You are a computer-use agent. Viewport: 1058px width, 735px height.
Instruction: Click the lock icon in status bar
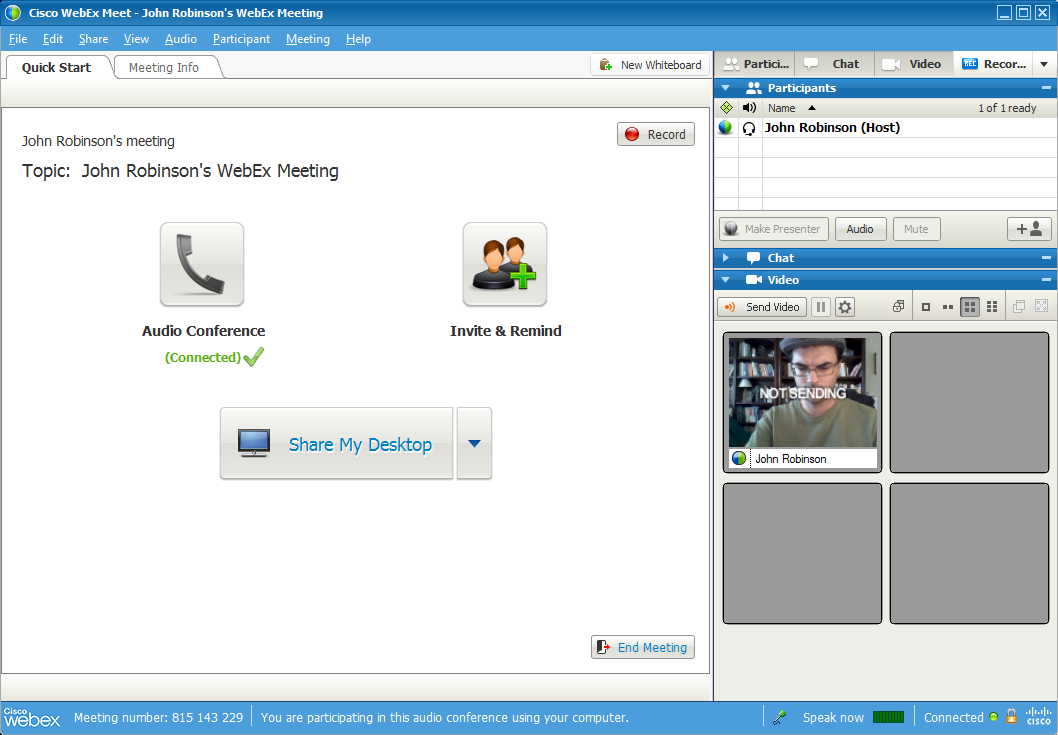pos(1011,717)
